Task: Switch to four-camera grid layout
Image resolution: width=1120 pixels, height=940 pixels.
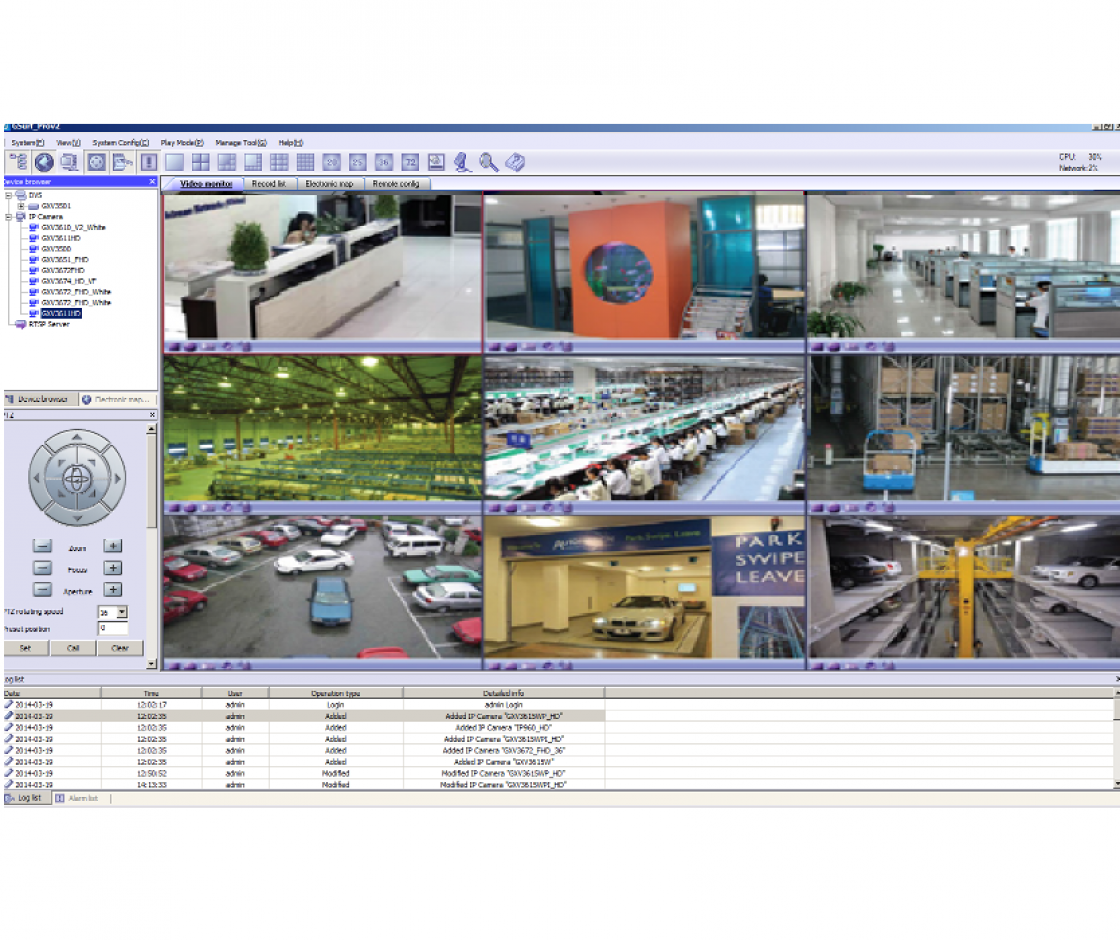Action: [x=201, y=162]
